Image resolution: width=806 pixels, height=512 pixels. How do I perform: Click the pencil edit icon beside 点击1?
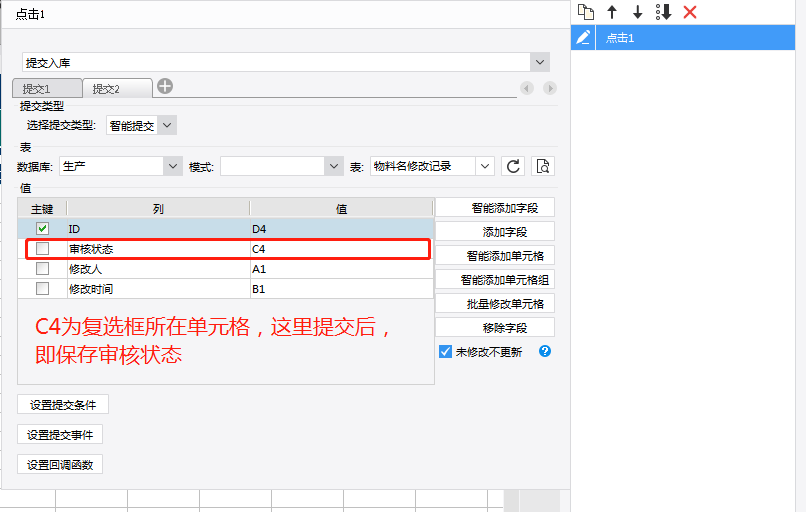point(583,38)
